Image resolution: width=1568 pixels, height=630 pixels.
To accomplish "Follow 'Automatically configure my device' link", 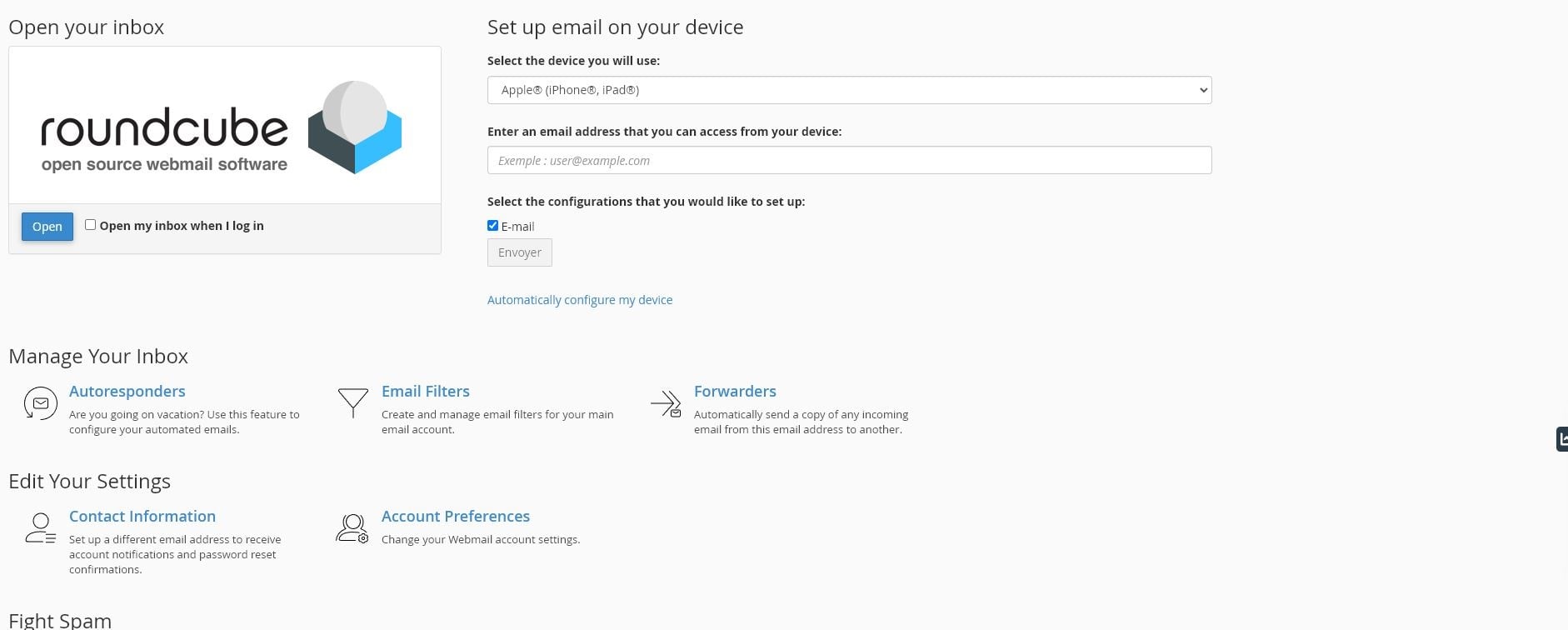I will point(580,300).
